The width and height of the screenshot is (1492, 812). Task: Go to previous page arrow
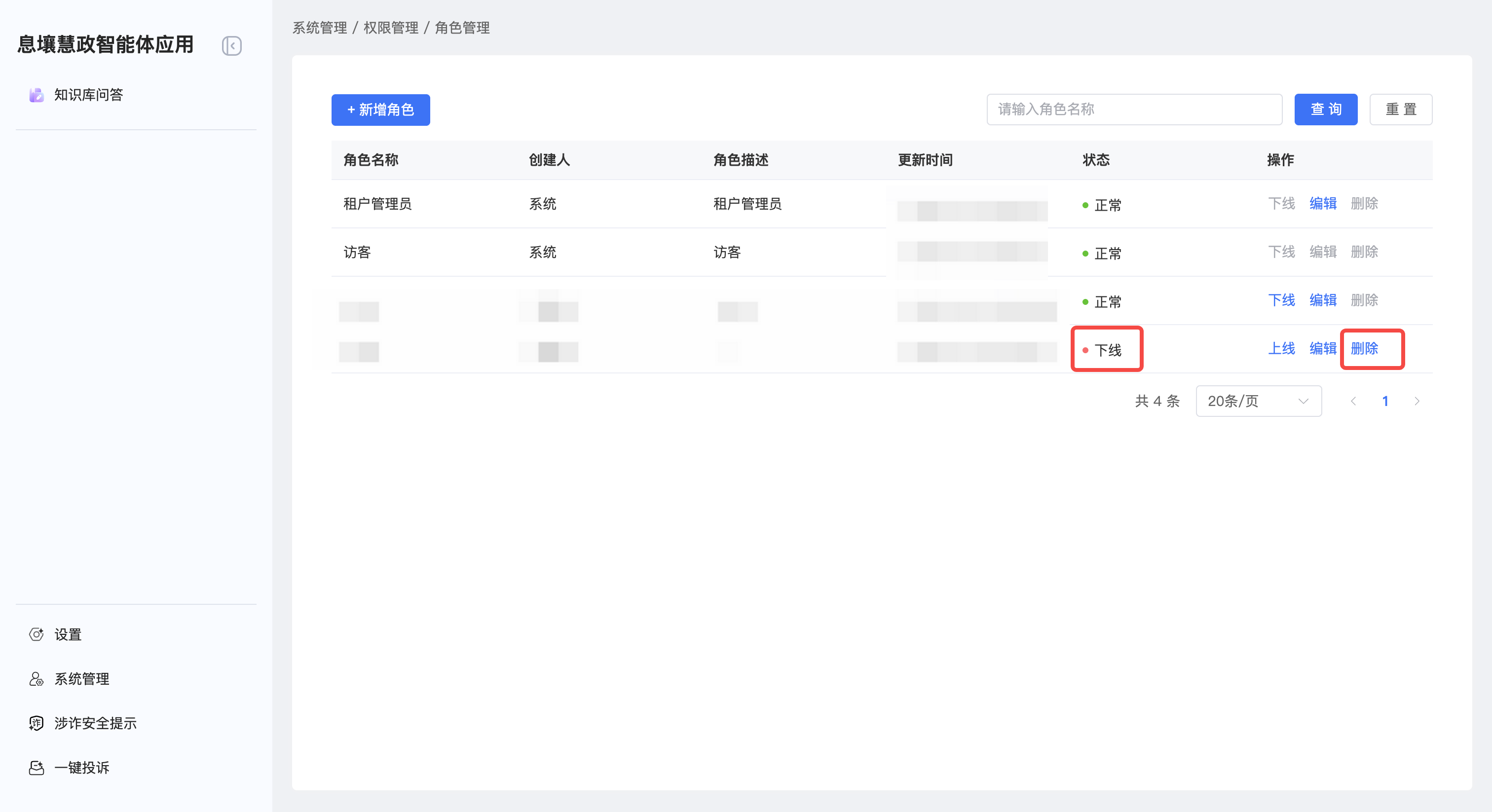(1353, 401)
